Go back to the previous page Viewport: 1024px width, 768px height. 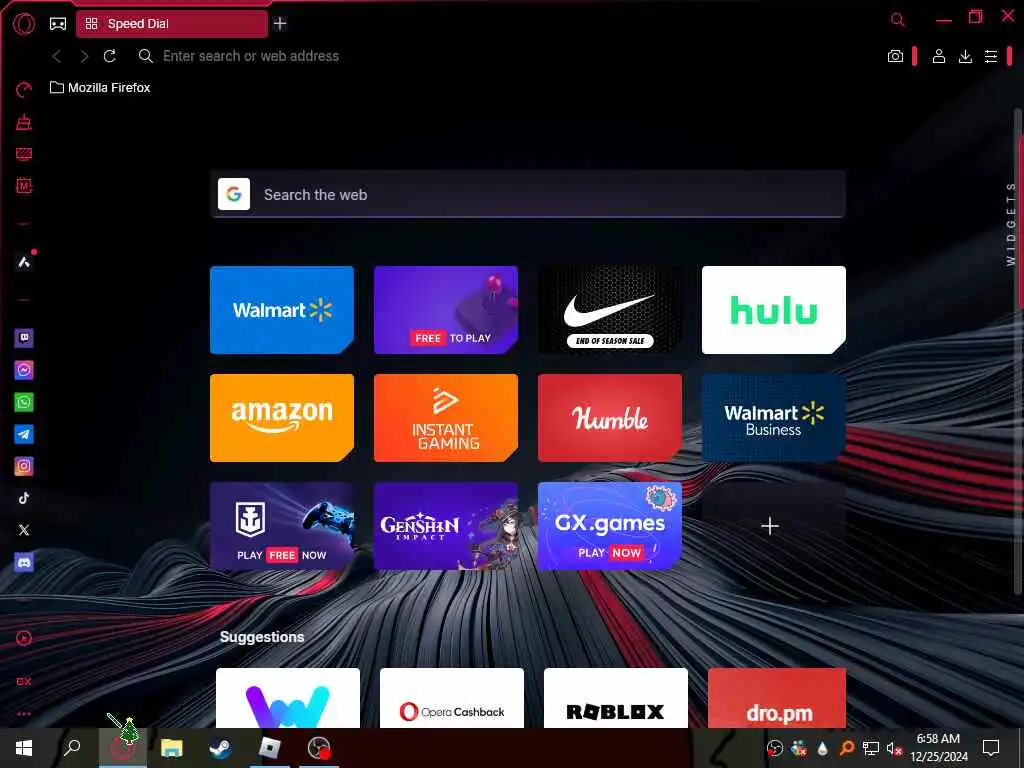click(x=57, y=56)
